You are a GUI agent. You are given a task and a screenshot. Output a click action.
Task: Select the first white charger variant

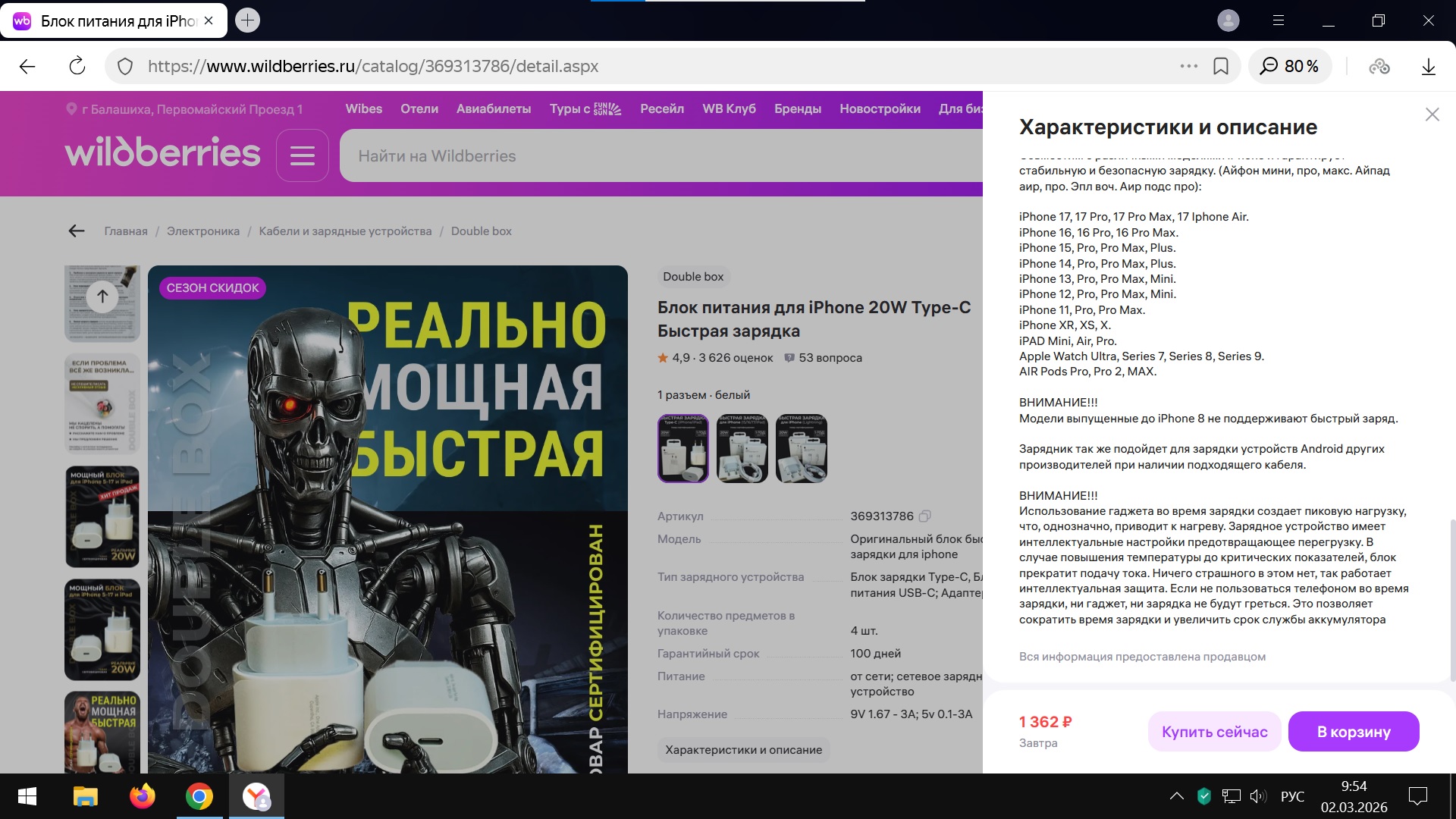pyautogui.click(x=682, y=448)
